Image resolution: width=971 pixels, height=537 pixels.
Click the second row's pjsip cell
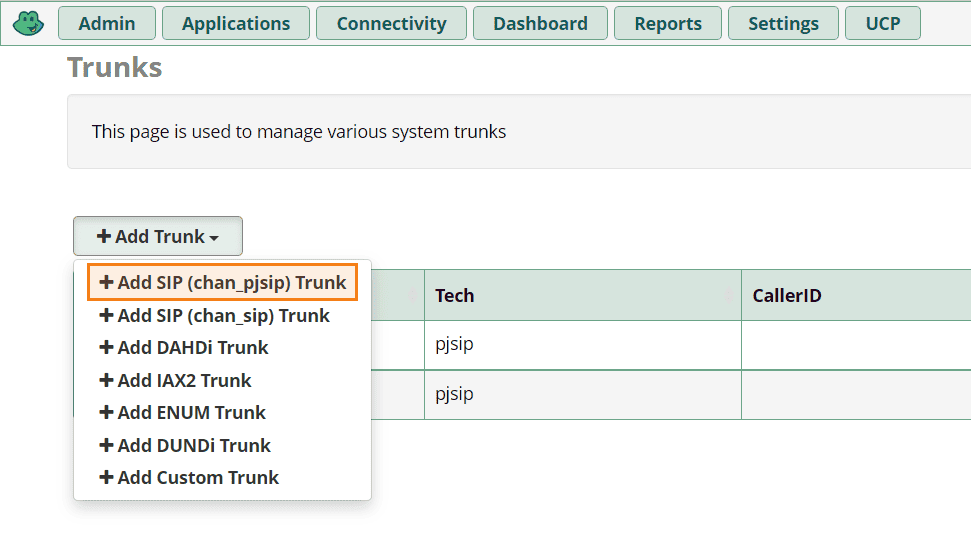point(583,395)
